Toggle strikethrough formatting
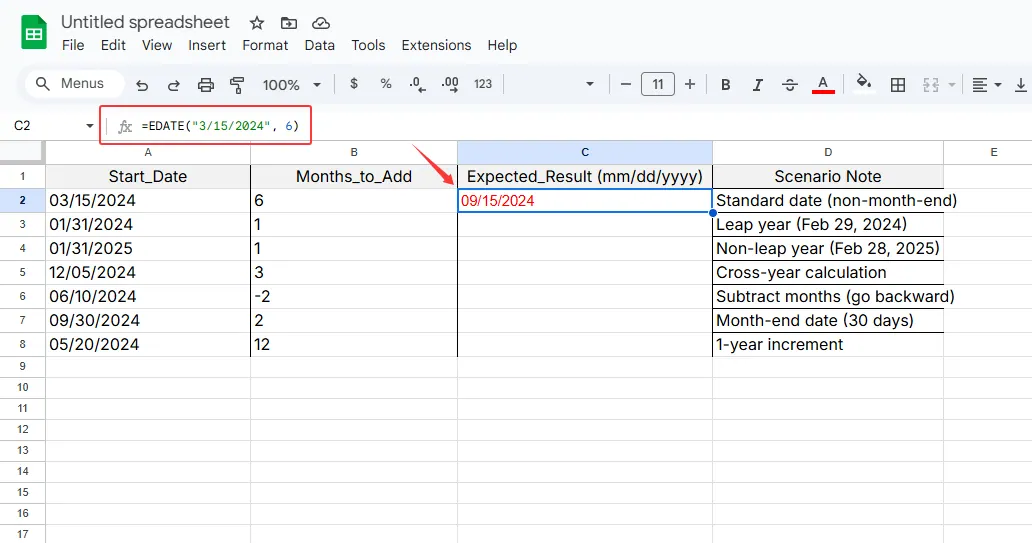 pyautogui.click(x=790, y=85)
